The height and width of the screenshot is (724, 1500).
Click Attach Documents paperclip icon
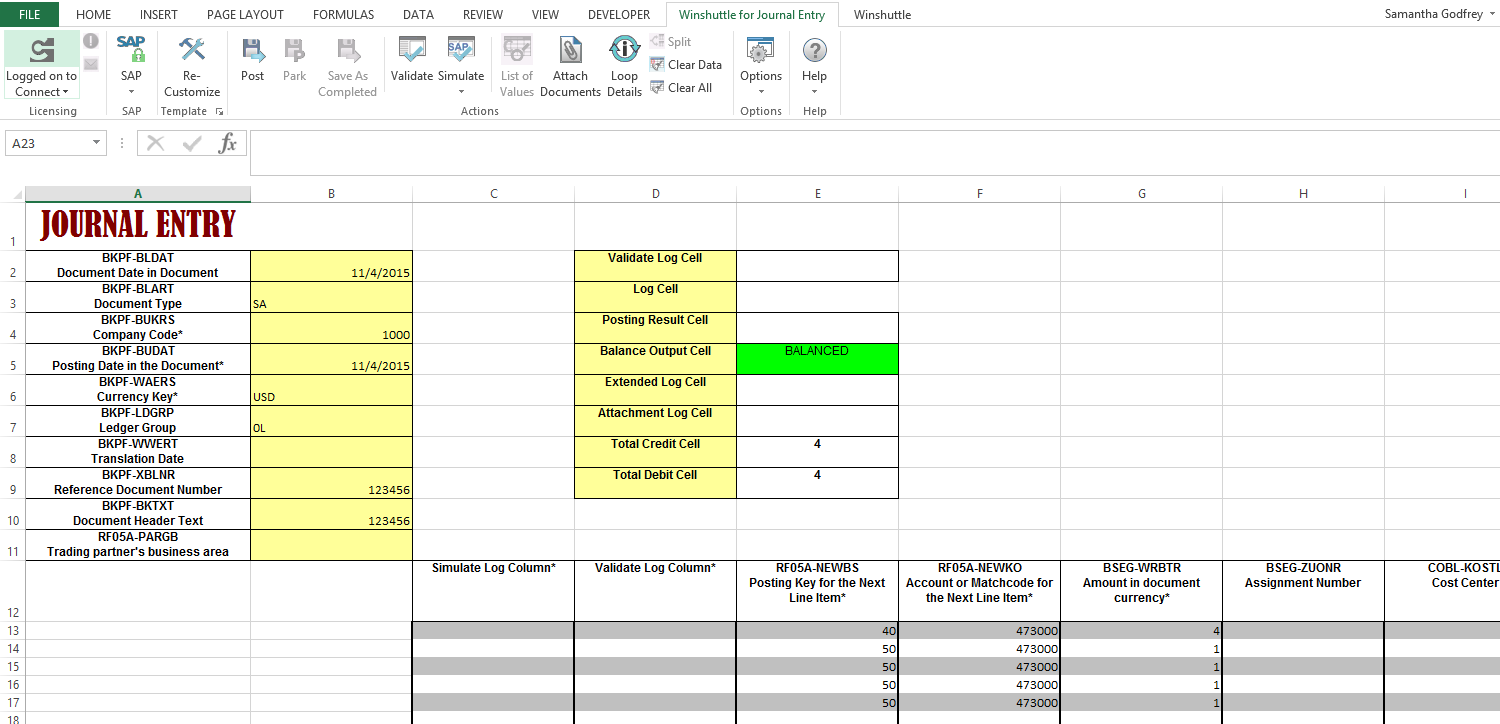[x=570, y=50]
